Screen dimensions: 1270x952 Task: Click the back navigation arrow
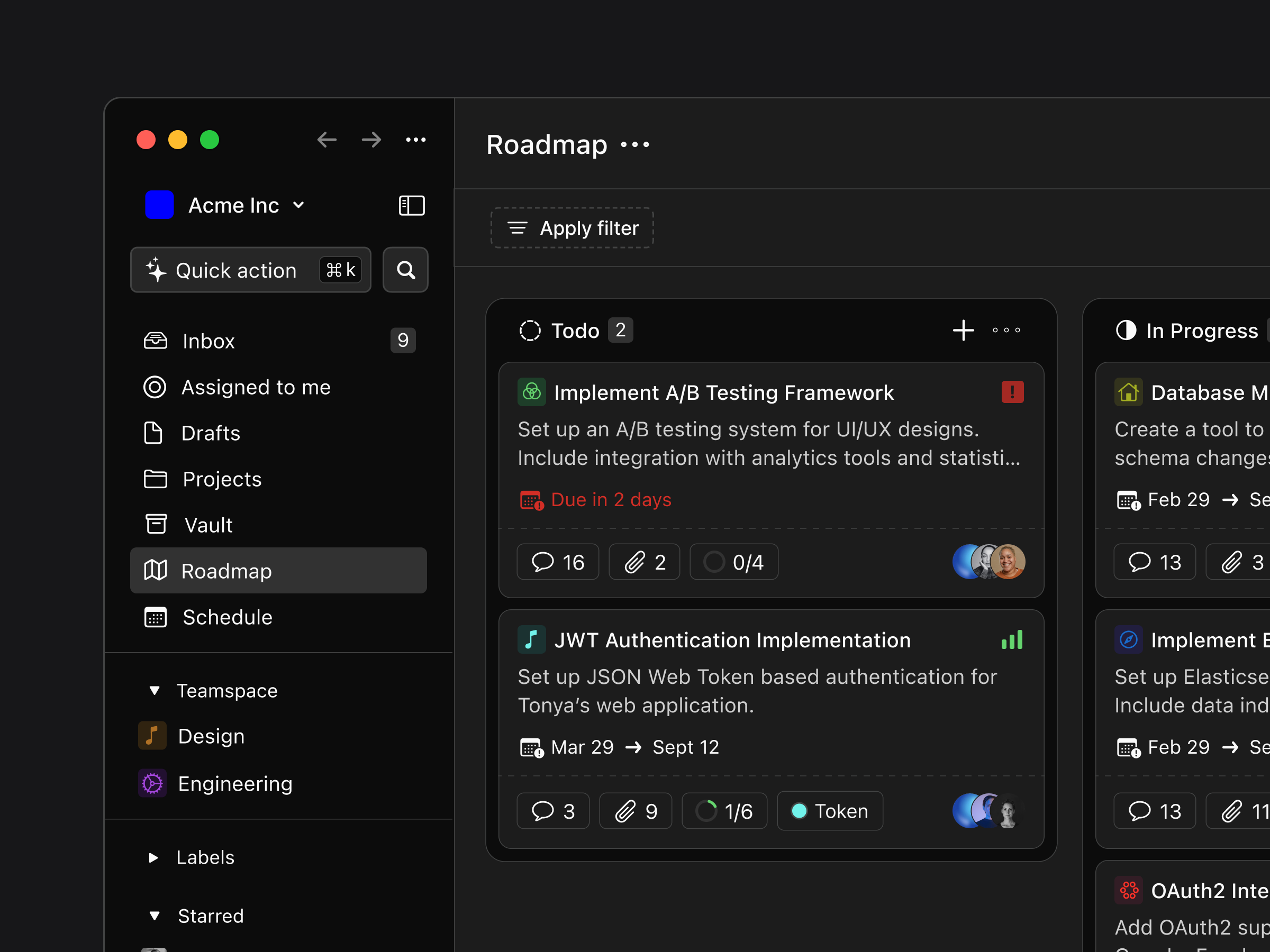tap(326, 140)
